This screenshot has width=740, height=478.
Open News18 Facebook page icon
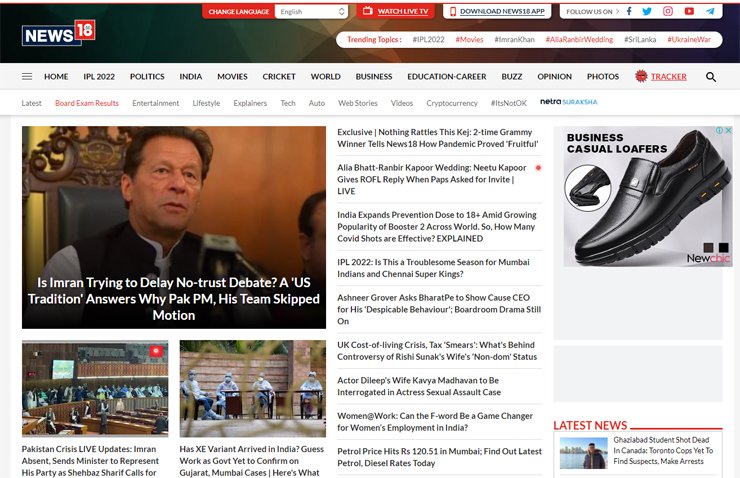pyautogui.click(x=629, y=11)
